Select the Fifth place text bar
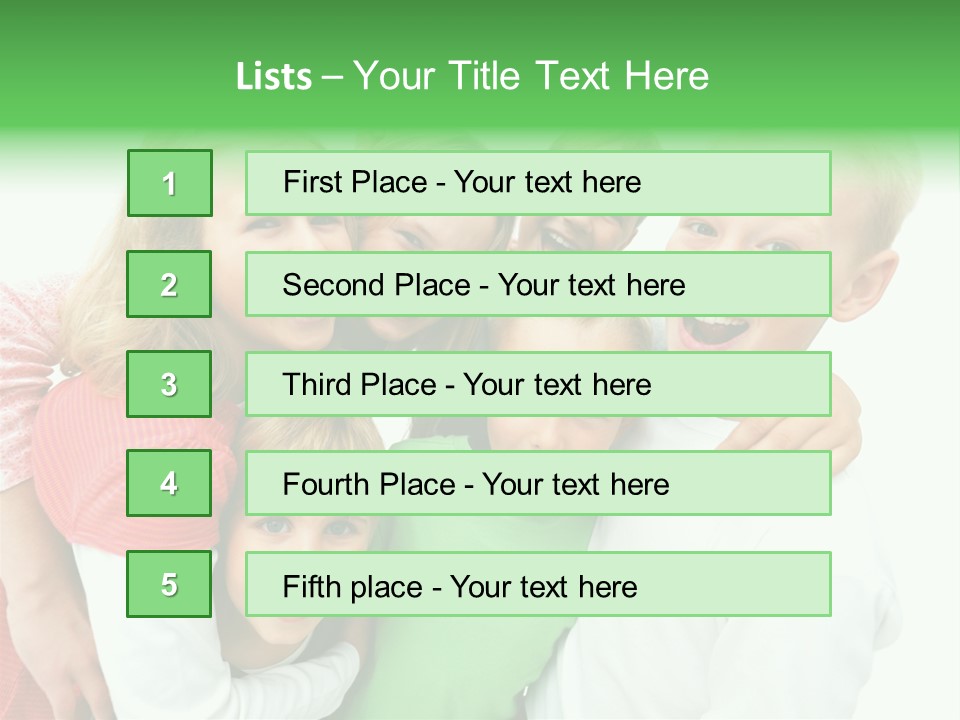 [538, 584]
